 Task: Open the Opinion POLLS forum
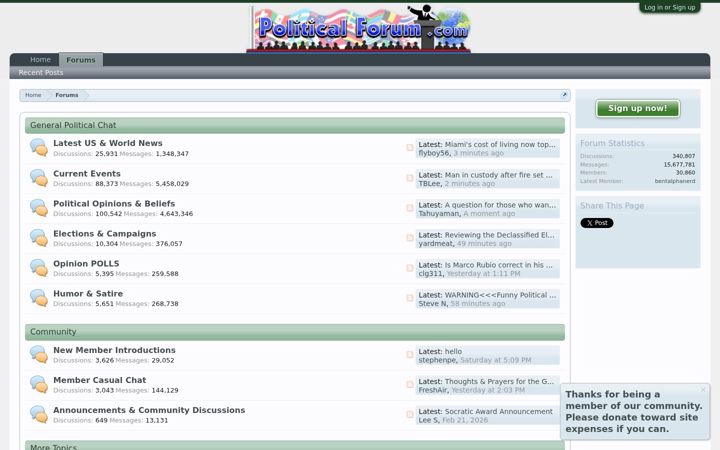tap(86, 264)
